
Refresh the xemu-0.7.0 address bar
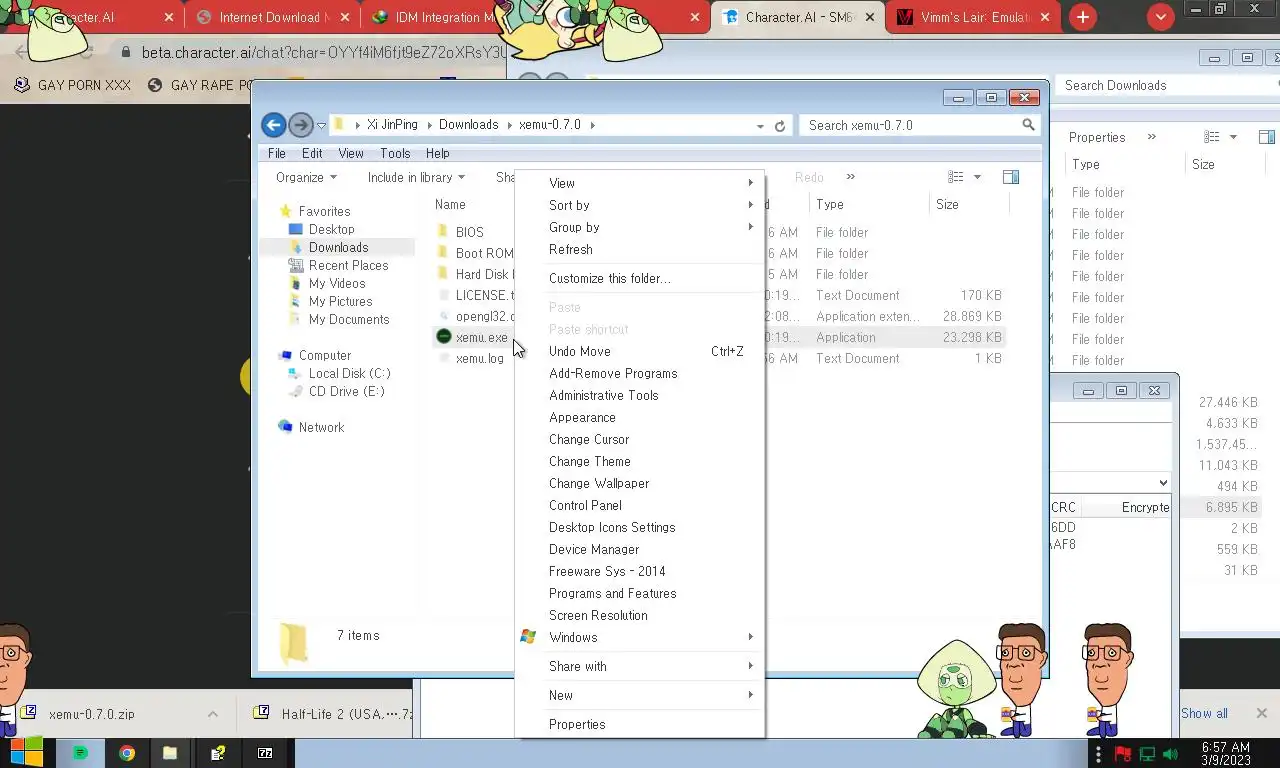click(780, 126)
